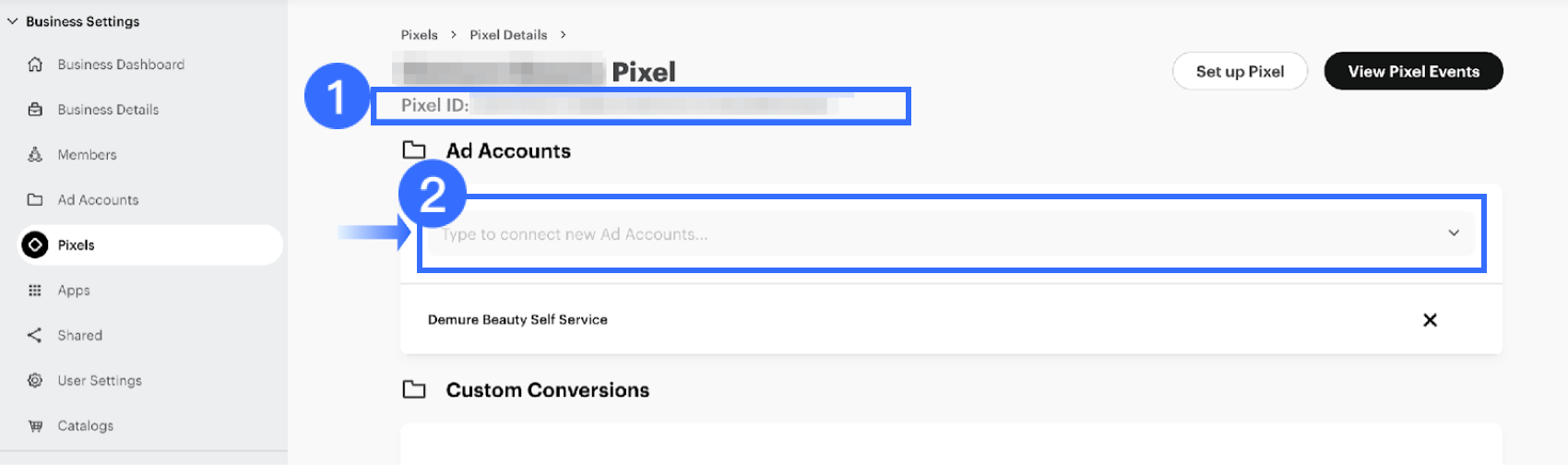Click the Apps grid icon
Image resolution: width=1568 pixels, height=465 pixels.
pyautogui.click(x=35, y=291)
